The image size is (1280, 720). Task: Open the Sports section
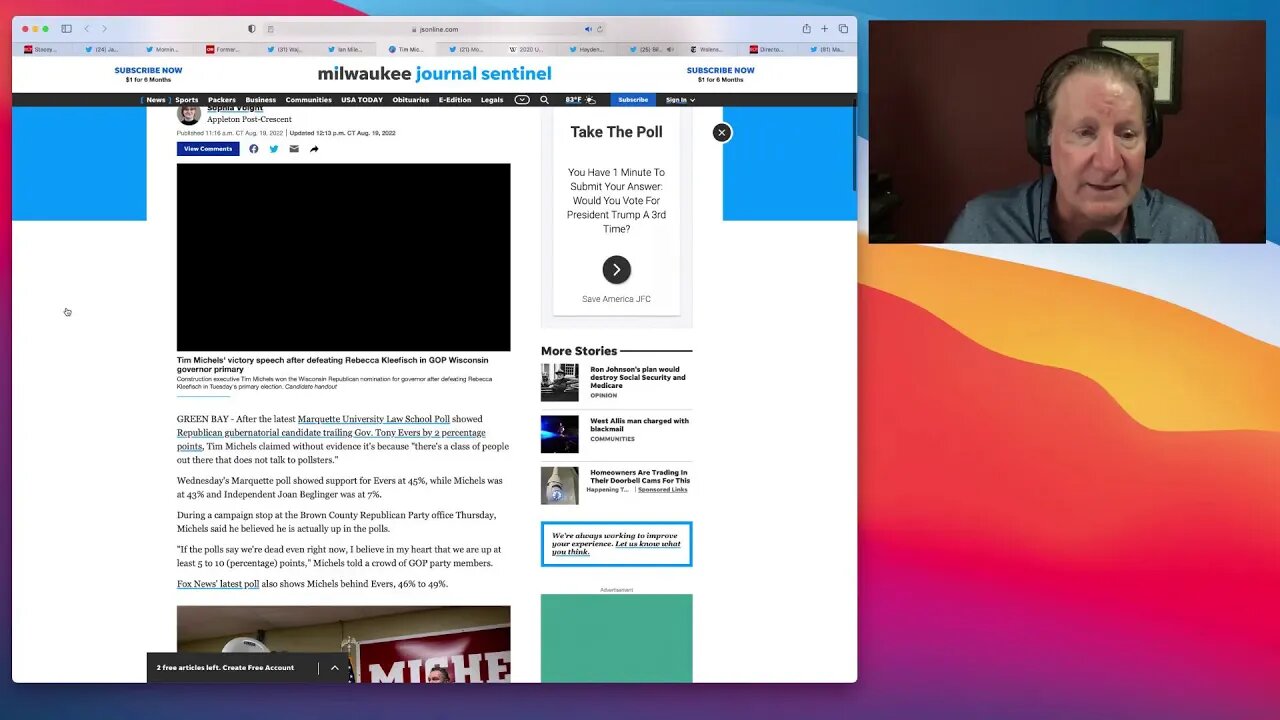point(187,100)
